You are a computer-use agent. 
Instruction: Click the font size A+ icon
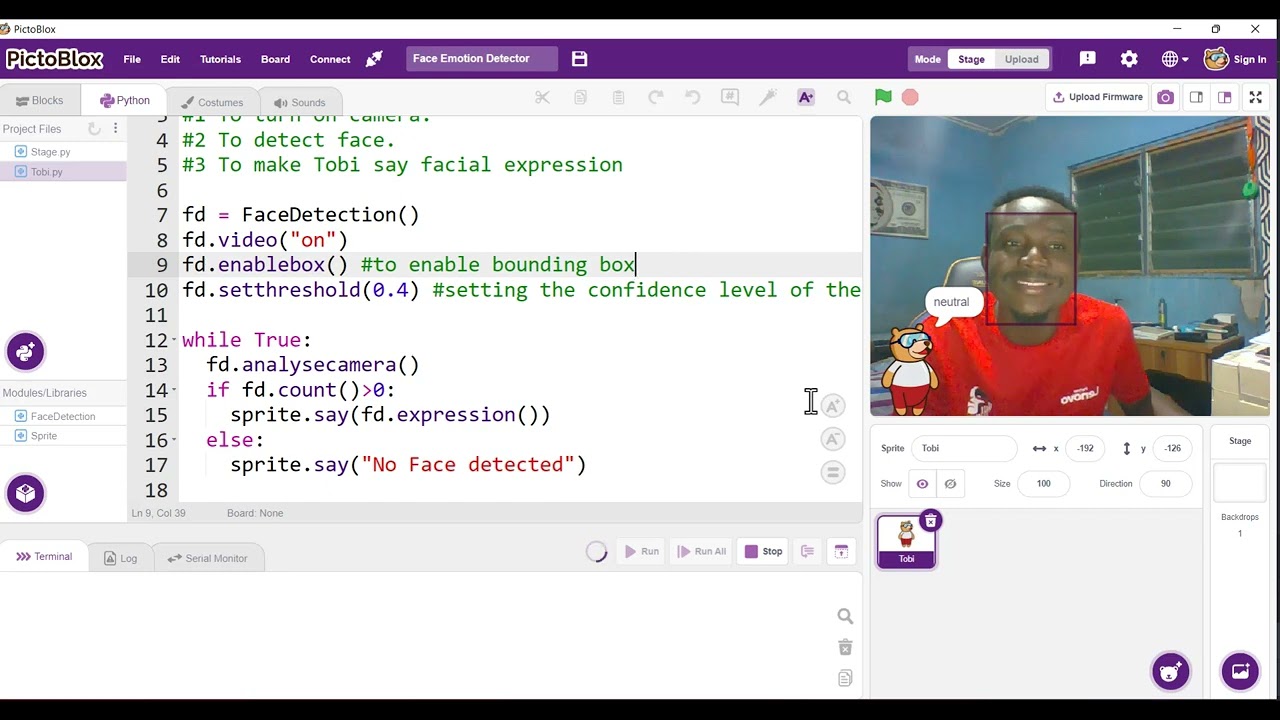click(806, 97)
